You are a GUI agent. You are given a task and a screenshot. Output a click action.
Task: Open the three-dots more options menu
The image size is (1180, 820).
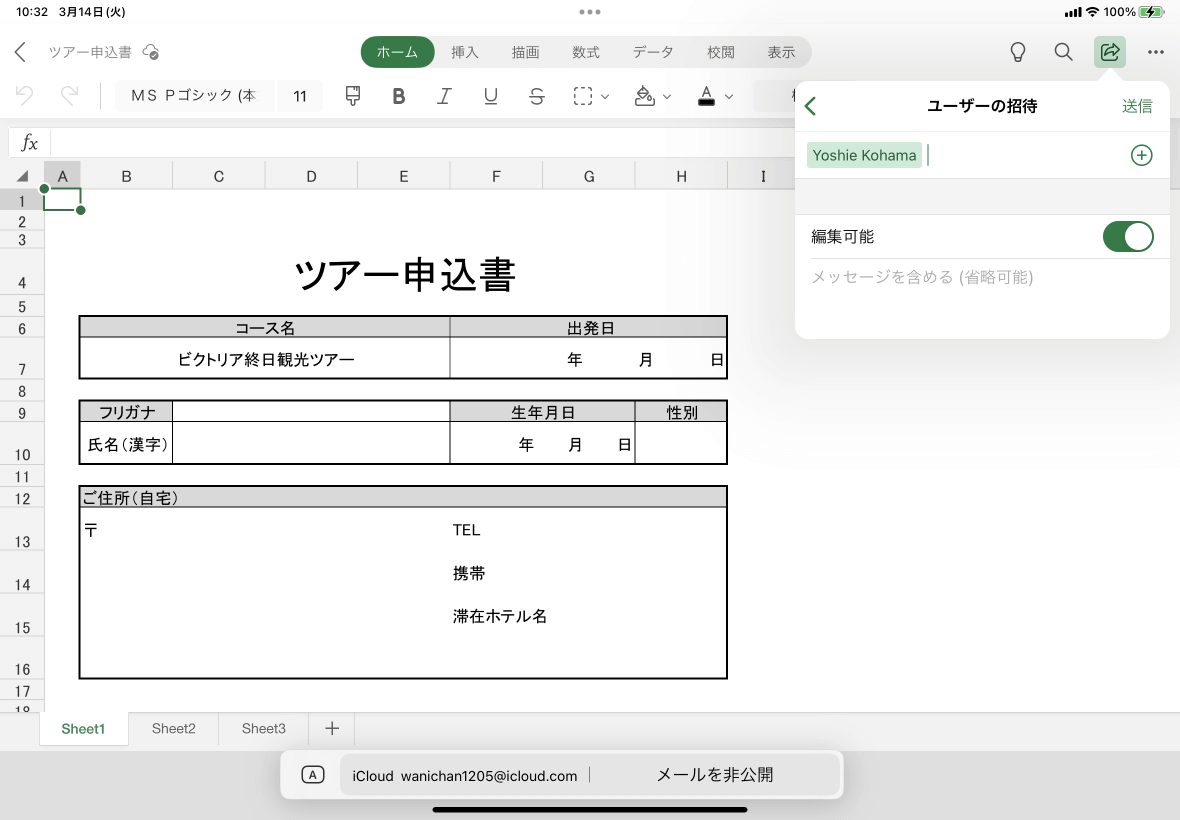(x=1156, y=52)
